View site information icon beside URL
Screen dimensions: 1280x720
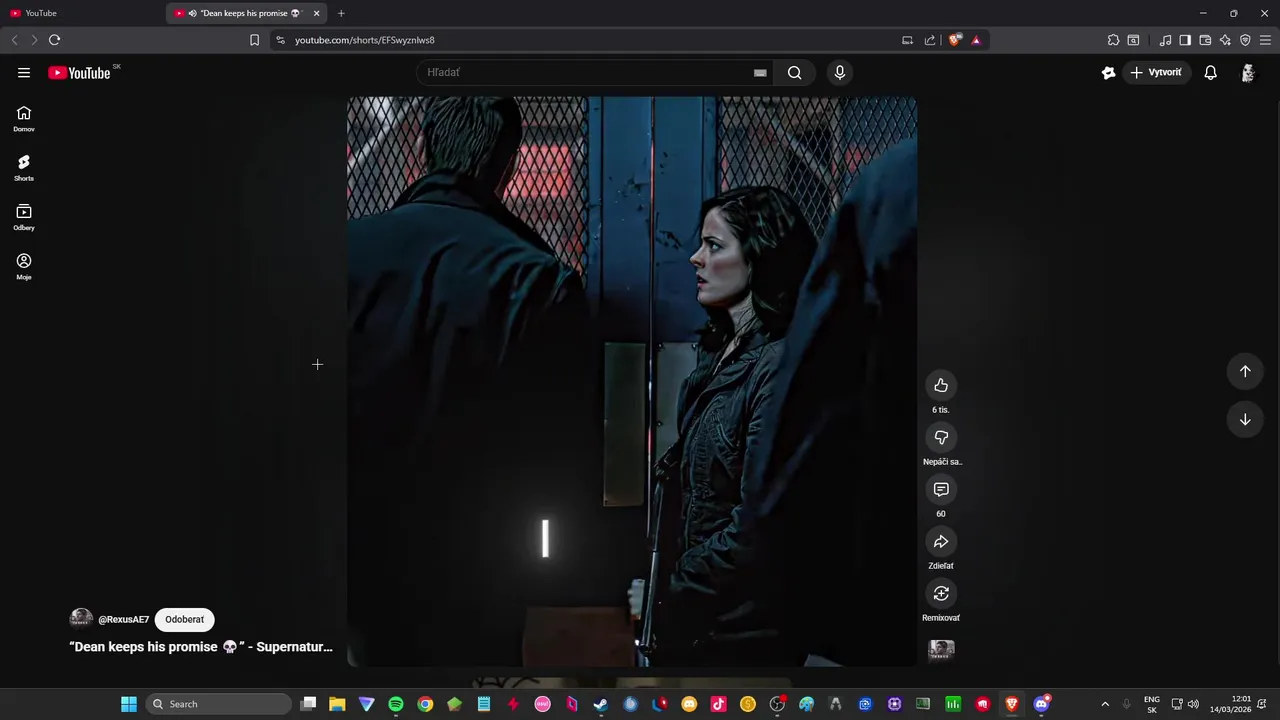tap(280, 40)
